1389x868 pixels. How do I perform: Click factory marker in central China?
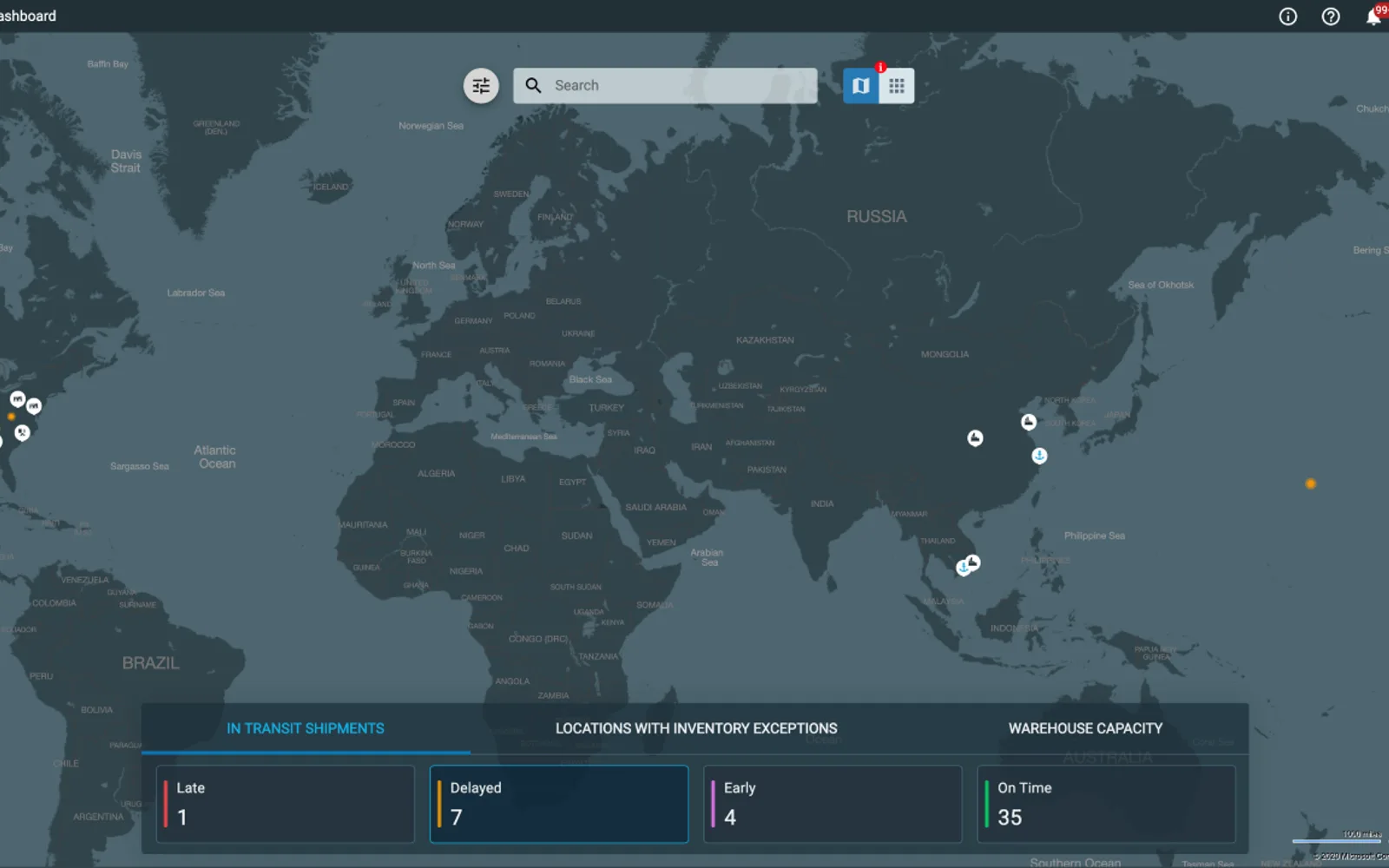click(x=976, y=438)
